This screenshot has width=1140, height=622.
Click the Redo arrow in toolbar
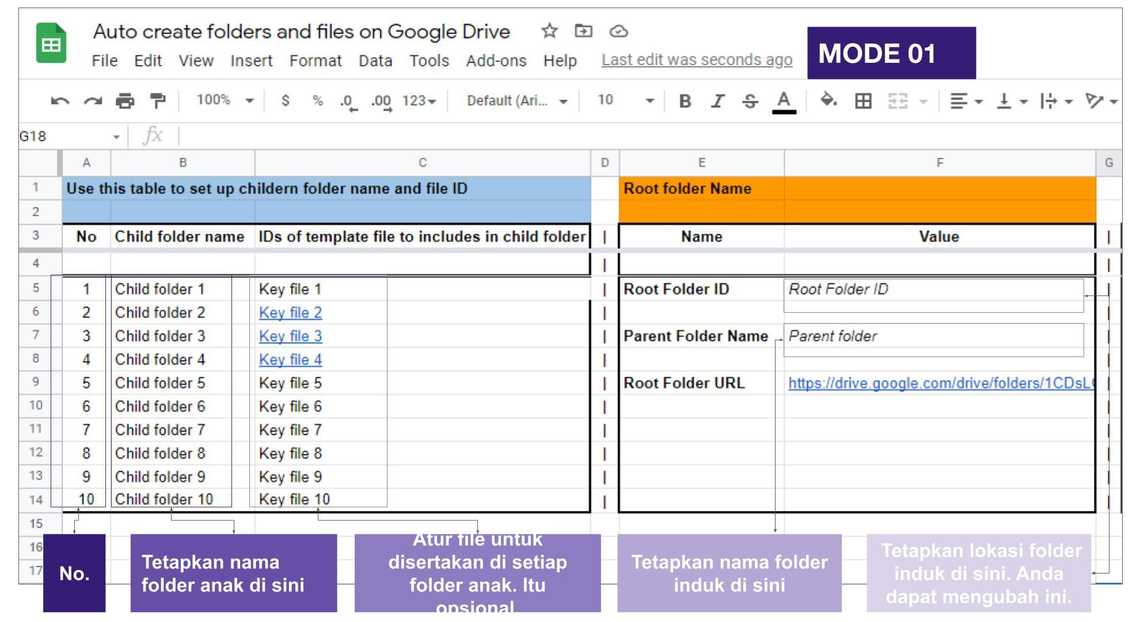(92, 101)
